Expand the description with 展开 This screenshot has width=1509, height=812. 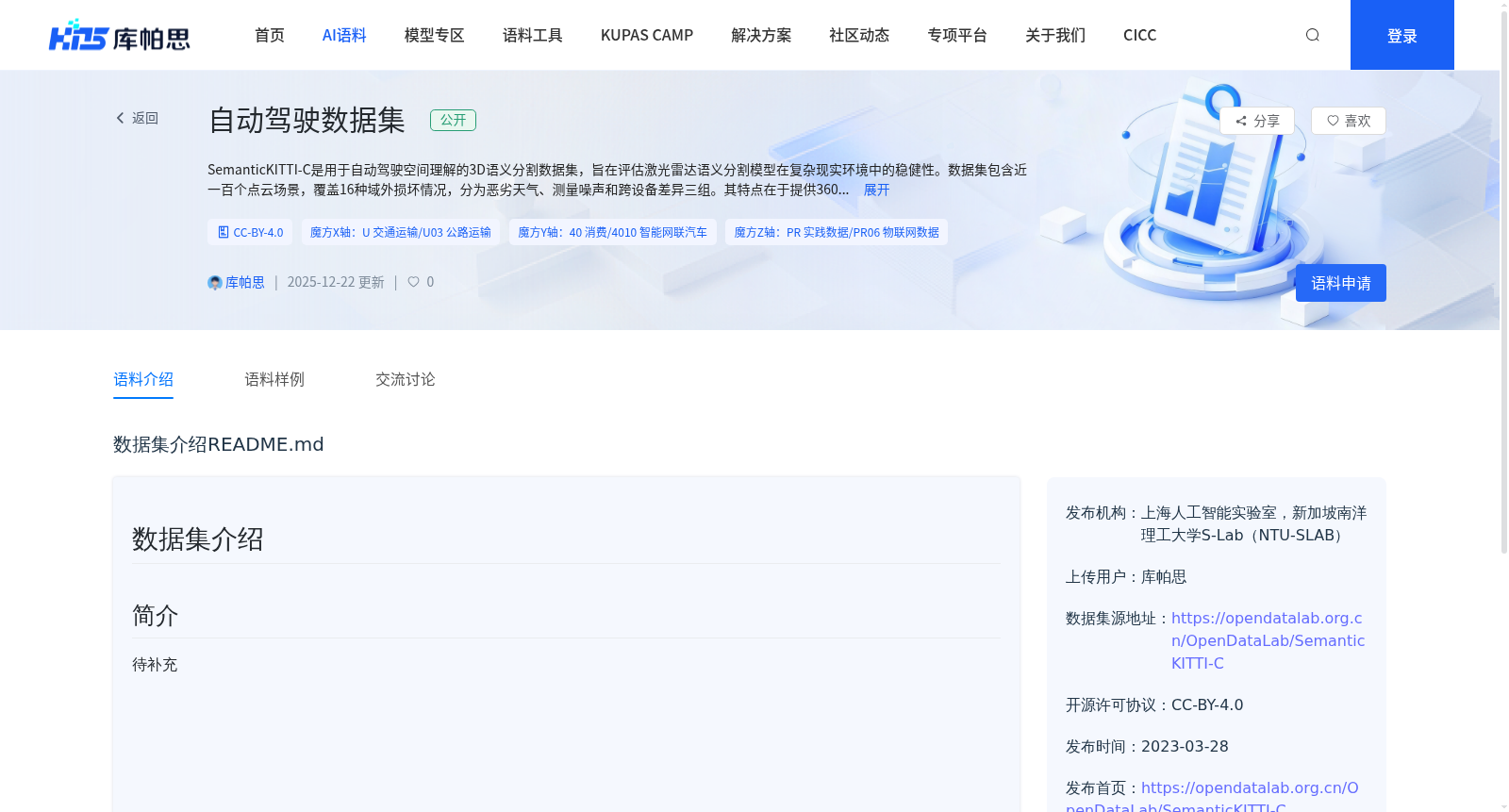(876, 190)
